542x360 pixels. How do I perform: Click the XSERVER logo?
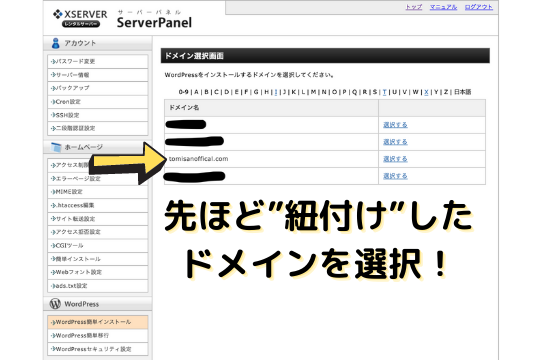(80, 18)
